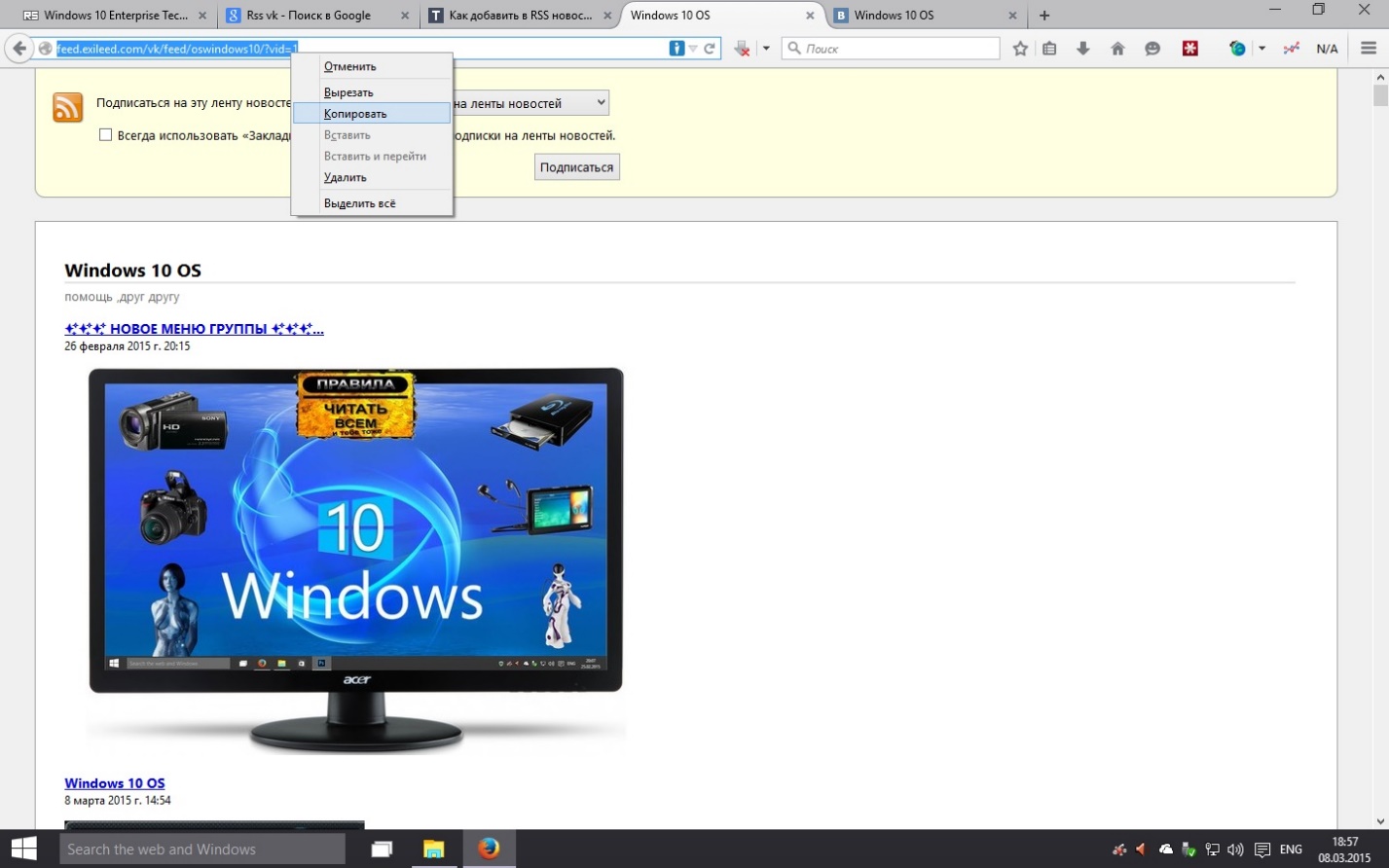Viewport: 1389px width, 868px height.
Task: Open the bookmarks list icon
Action: pos(1049,49)
